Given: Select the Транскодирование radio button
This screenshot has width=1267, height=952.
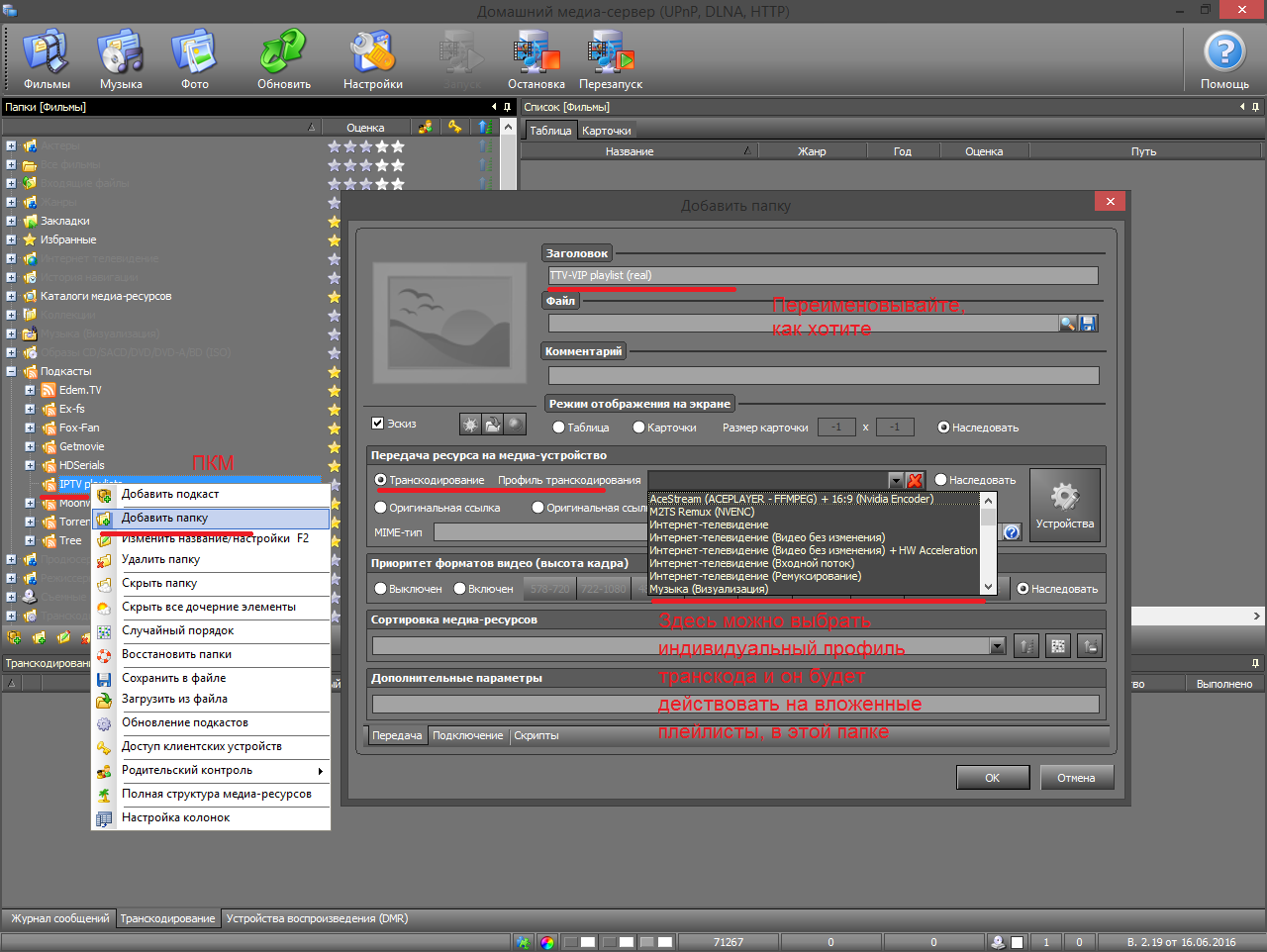Looking at the screenshot, I should click(x=381, y=480).
